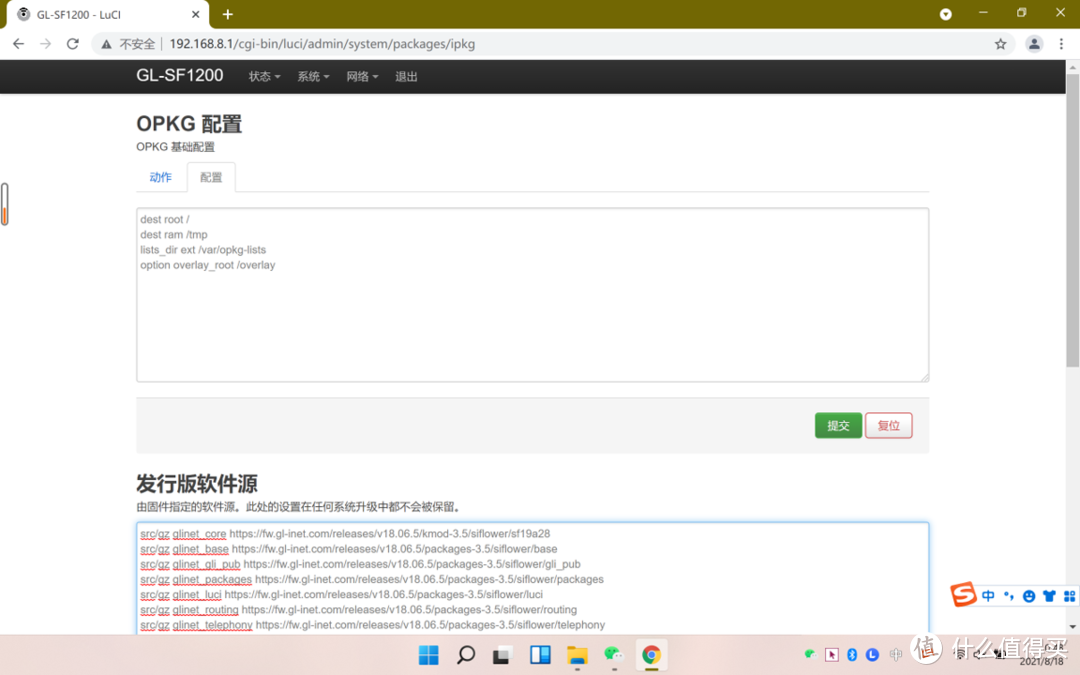Toggle Sogou punctuation mode icon
1080x675 pixels.
(1009, 596)
